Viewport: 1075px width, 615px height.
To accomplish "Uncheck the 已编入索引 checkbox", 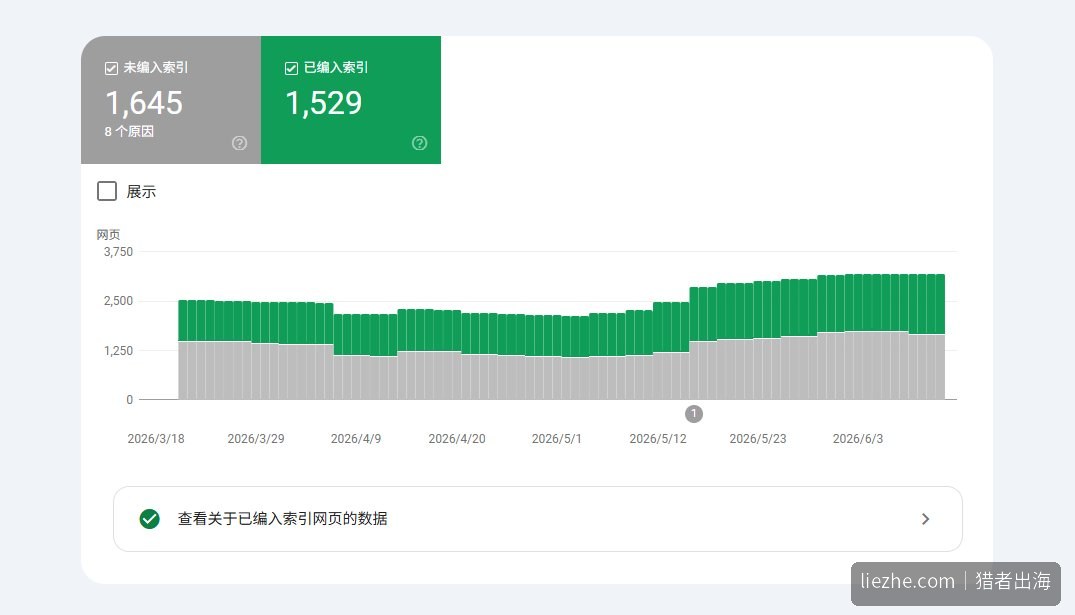I will click(x=291, y=68).
